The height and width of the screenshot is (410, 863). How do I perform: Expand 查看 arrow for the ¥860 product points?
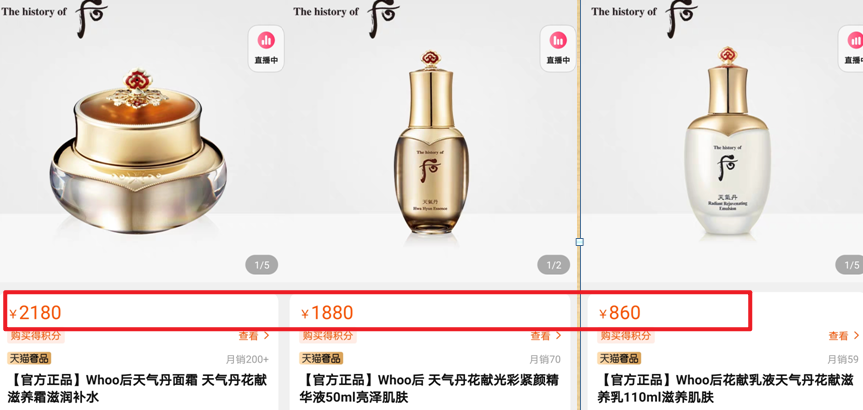(x=844, y=336)
